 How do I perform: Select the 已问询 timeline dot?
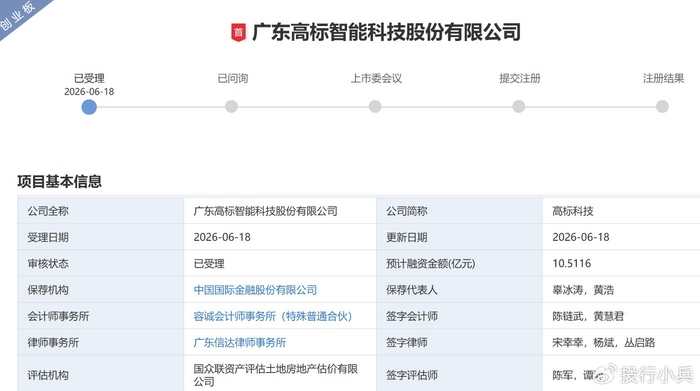click(x=231, y=107)
